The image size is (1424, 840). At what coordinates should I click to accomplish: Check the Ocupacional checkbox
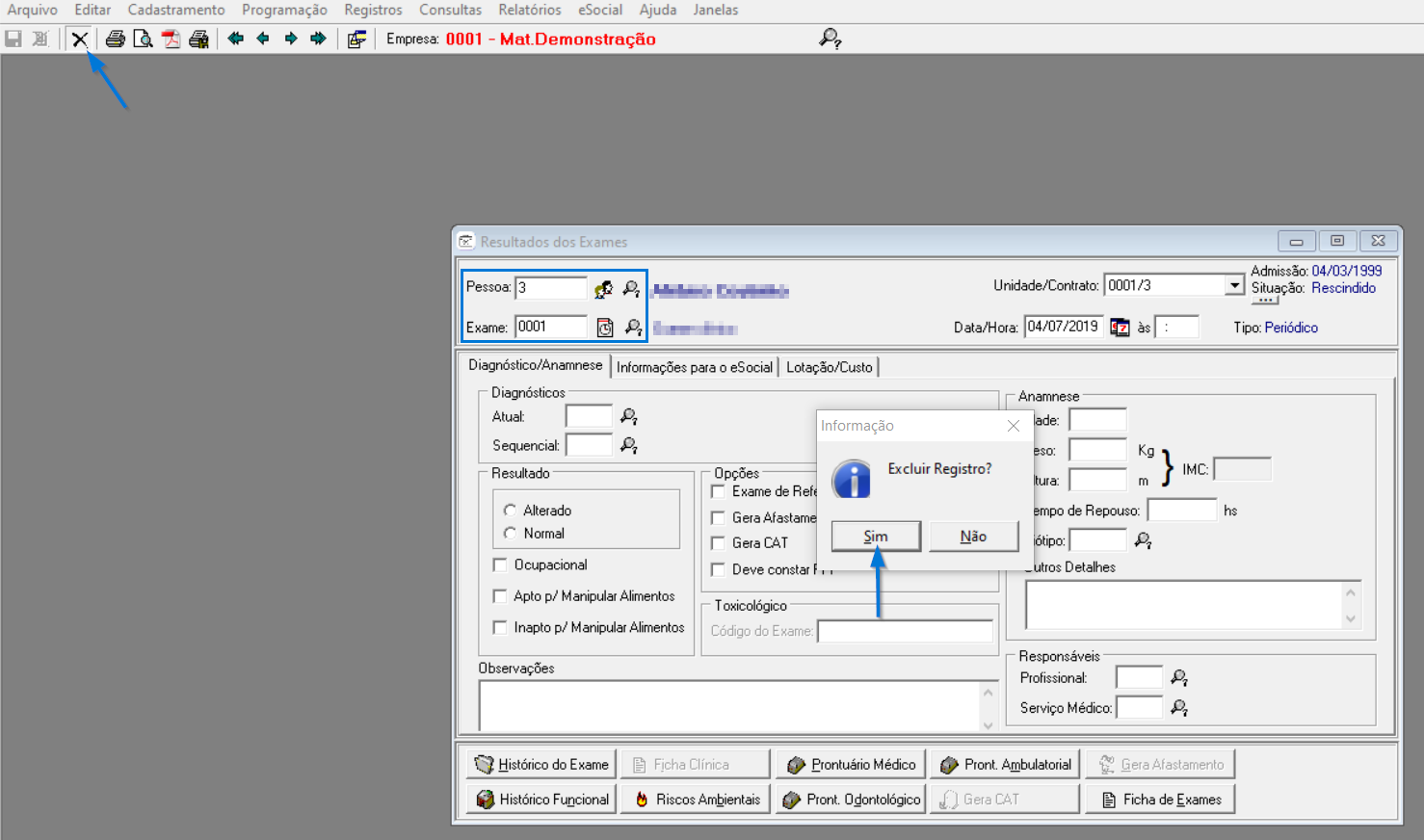coord(499,564)
